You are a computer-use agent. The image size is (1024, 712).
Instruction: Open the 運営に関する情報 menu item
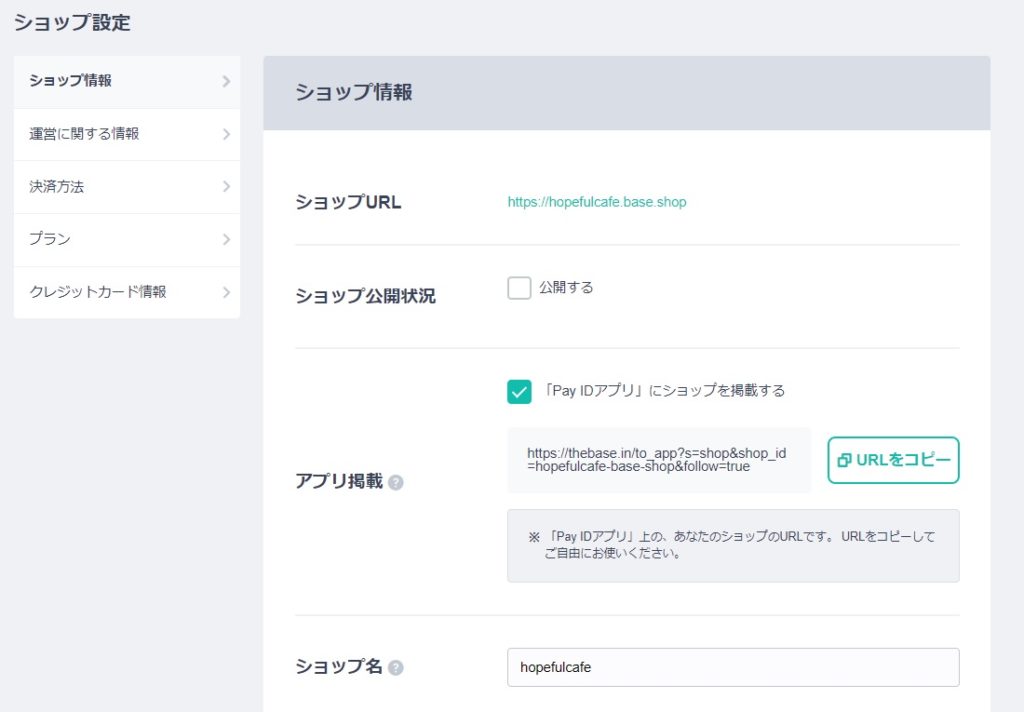(x=84, y=134)
